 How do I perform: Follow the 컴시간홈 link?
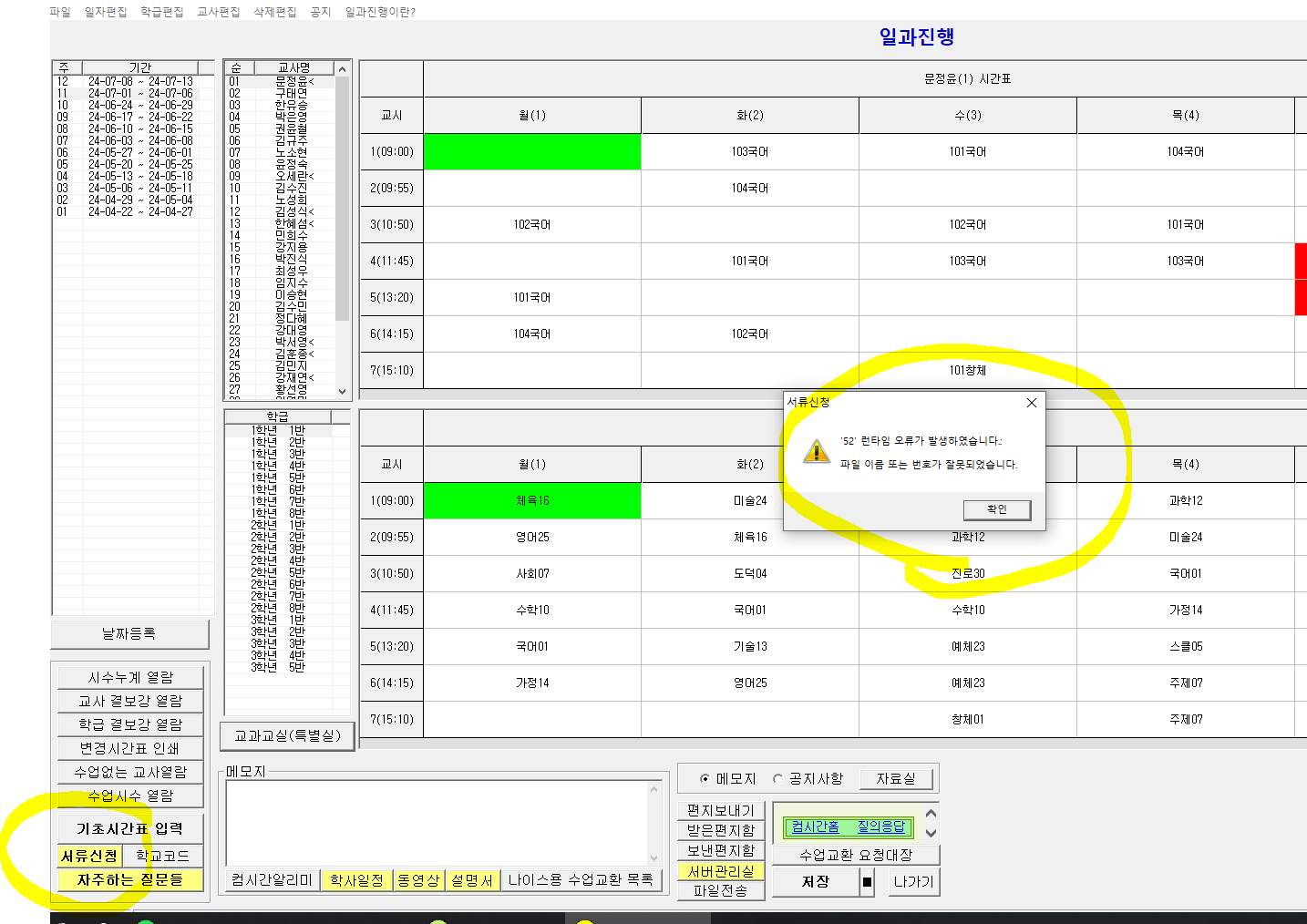tap(815, 826)
